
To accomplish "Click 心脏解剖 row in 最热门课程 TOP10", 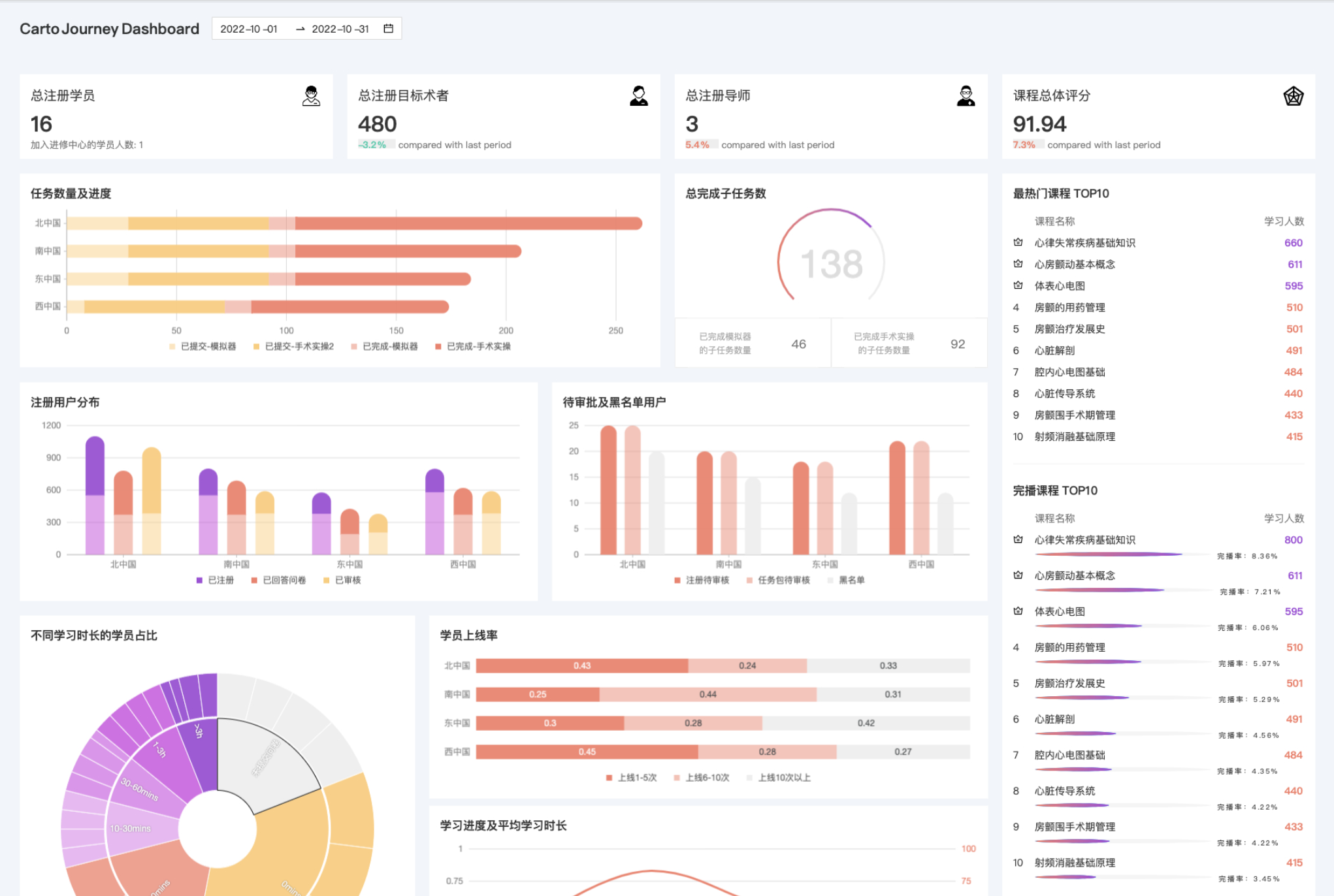I will [1158, 350].
